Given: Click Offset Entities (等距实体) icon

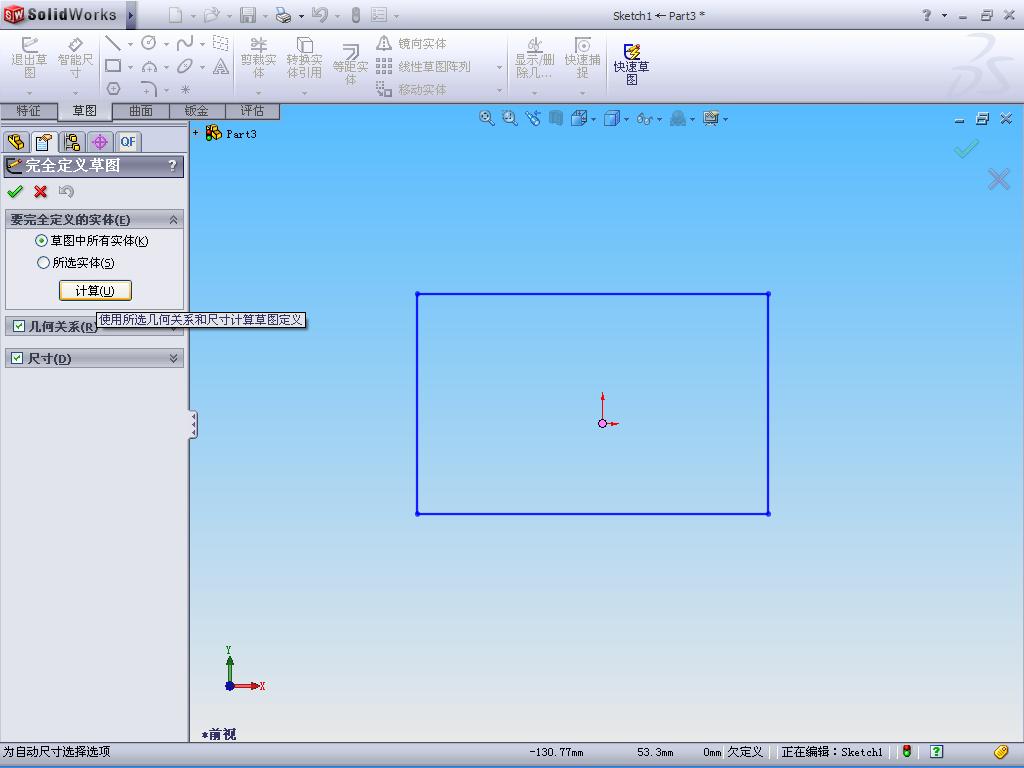Looking at the screenshot, I should point(351,64).
